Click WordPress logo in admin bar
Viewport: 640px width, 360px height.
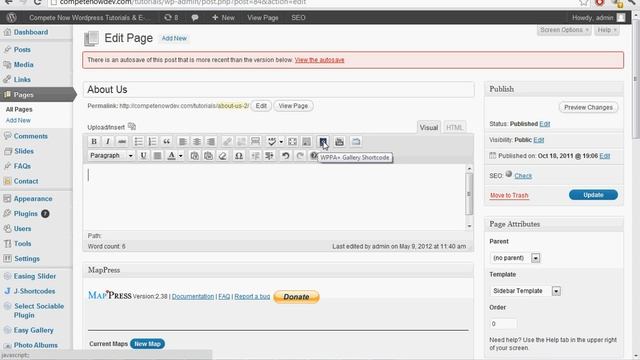[12, 18]
